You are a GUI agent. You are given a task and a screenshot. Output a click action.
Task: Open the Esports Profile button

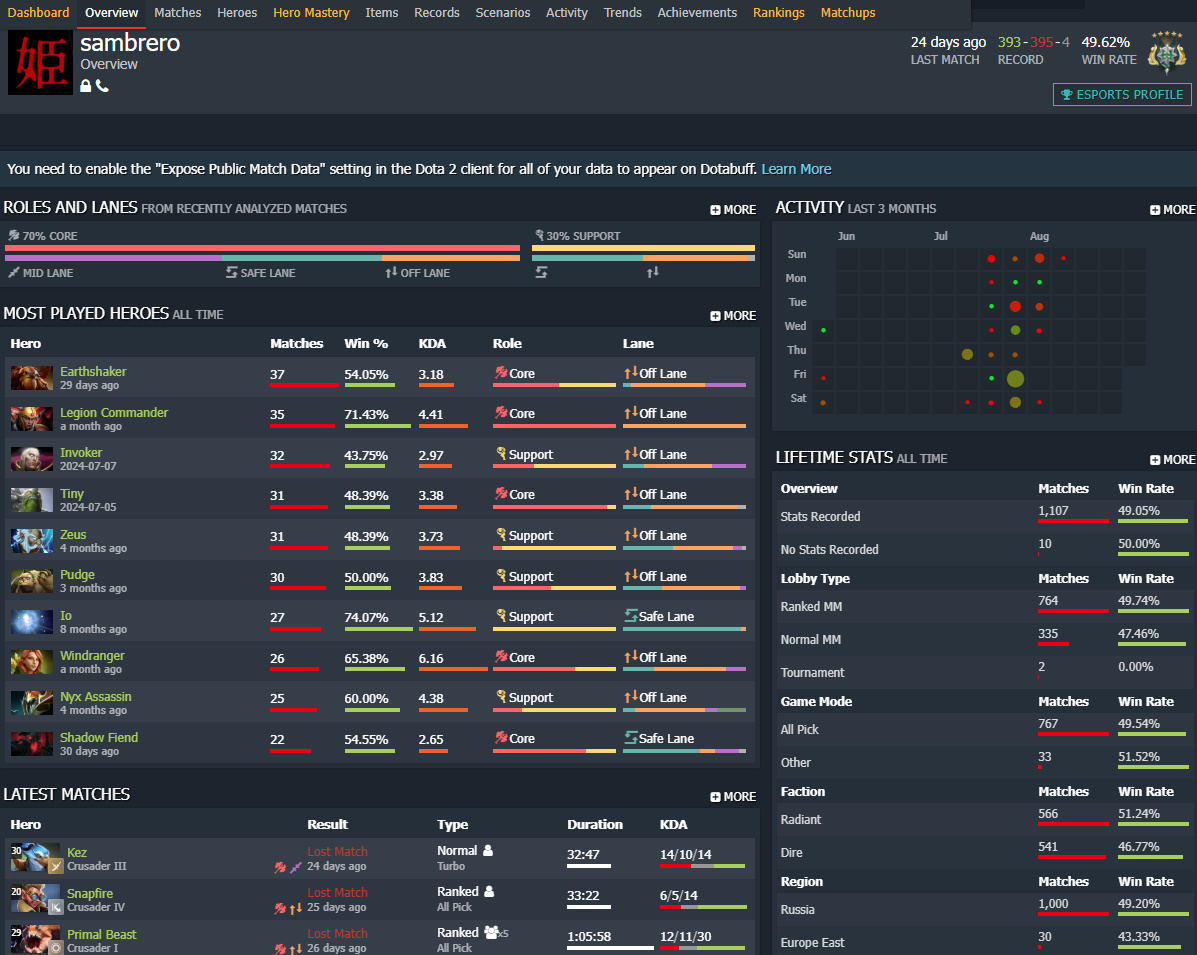[1121, 95]
